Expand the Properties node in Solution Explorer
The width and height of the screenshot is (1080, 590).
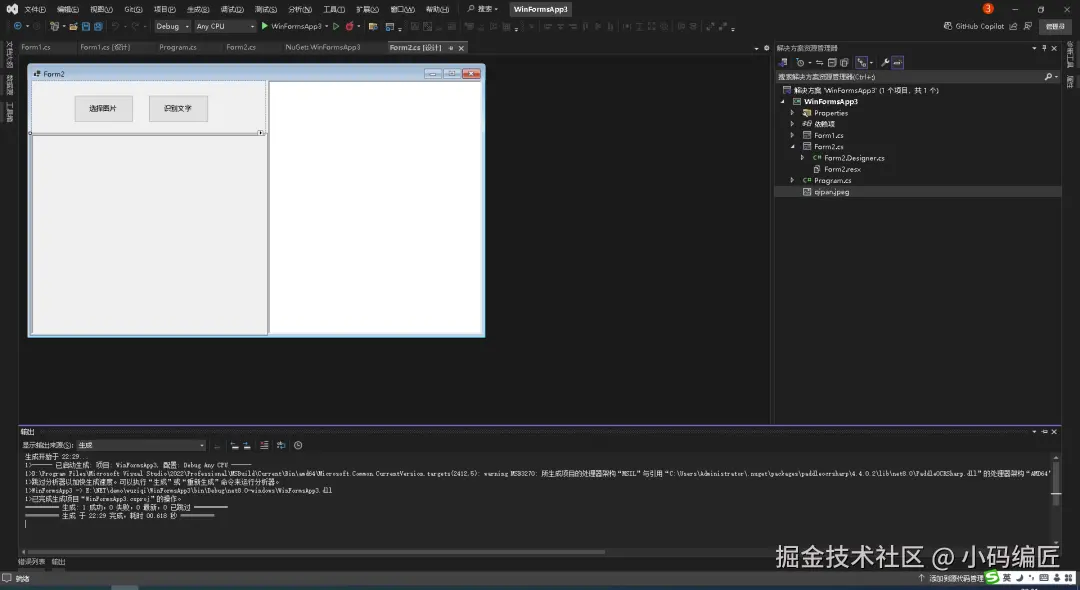[x=792, y=113]
